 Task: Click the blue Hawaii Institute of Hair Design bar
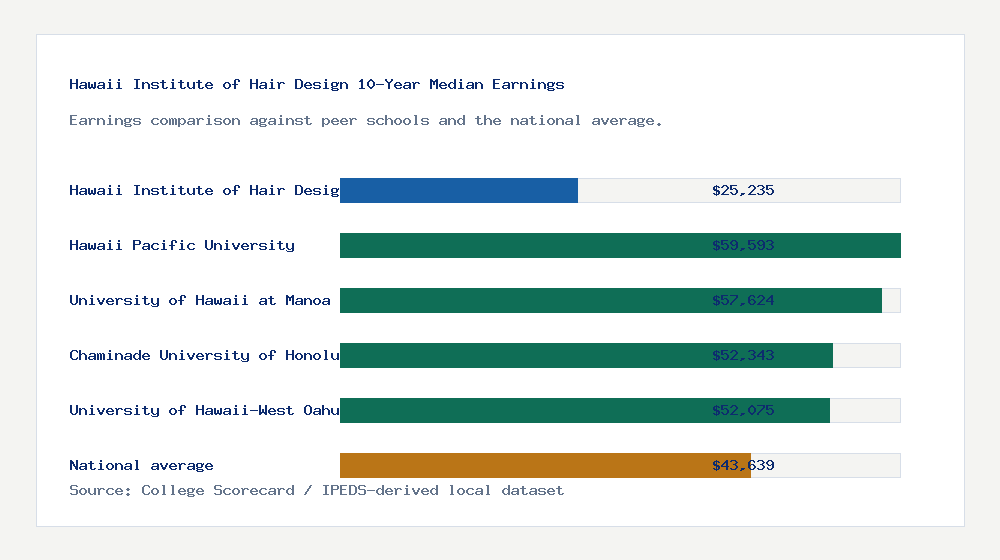[x=459, y=191]
